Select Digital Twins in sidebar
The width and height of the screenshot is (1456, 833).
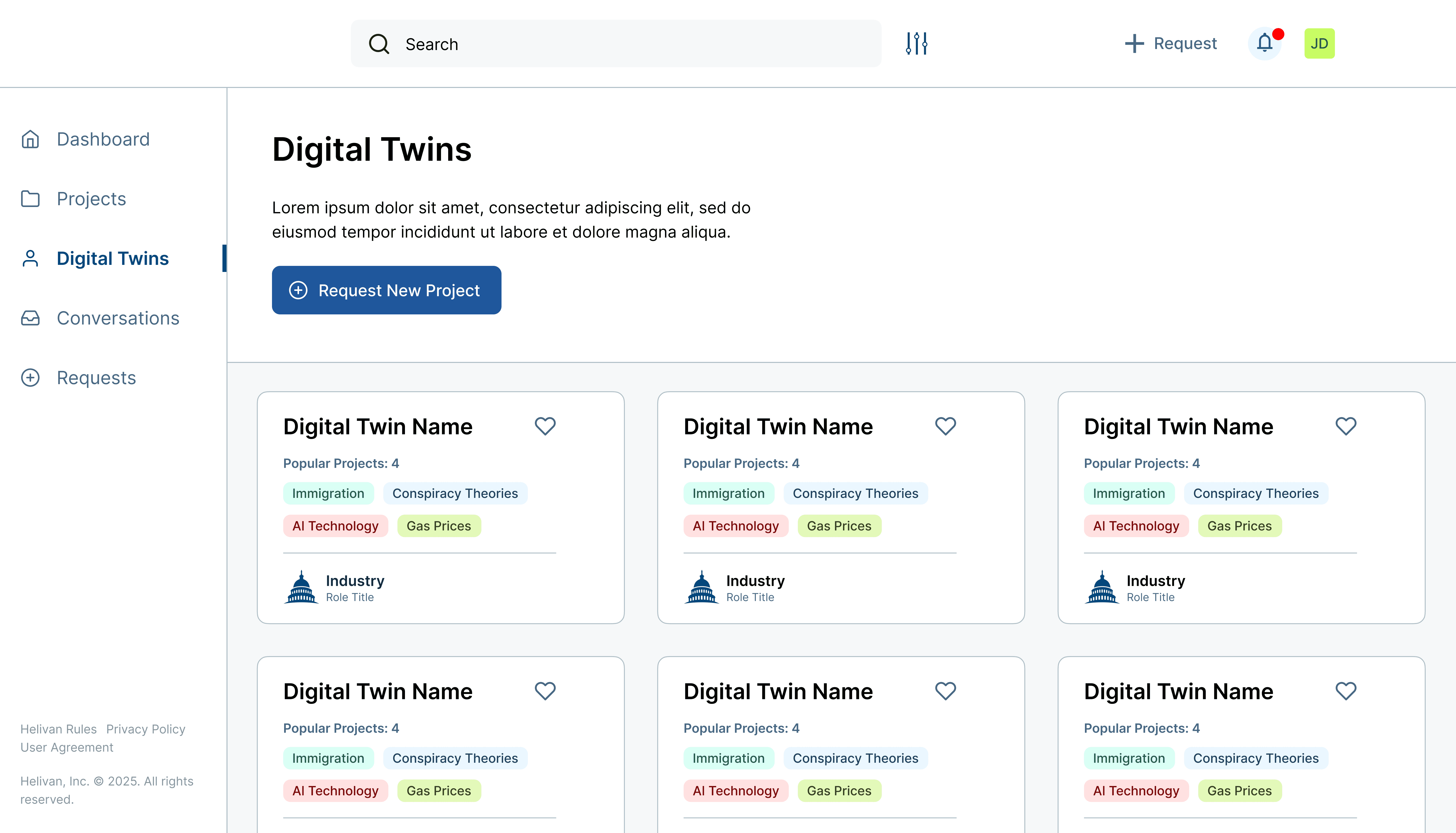tap(112, 259)
